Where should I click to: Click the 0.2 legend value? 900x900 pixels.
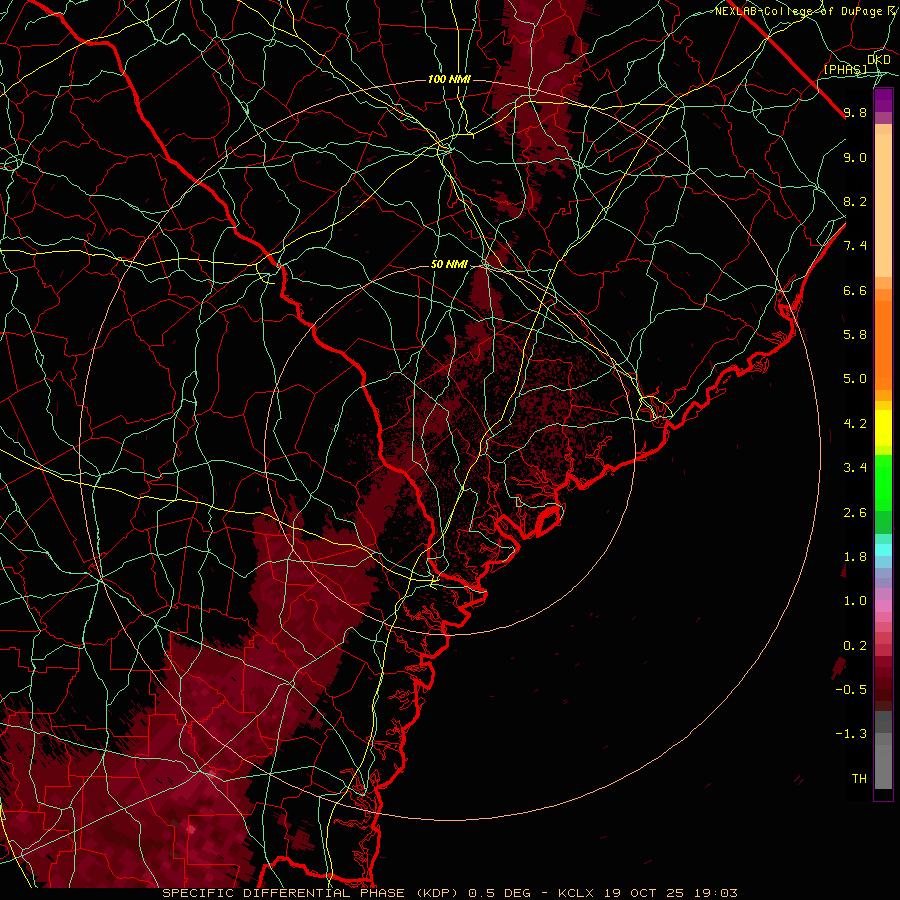[x=855, y=646]
